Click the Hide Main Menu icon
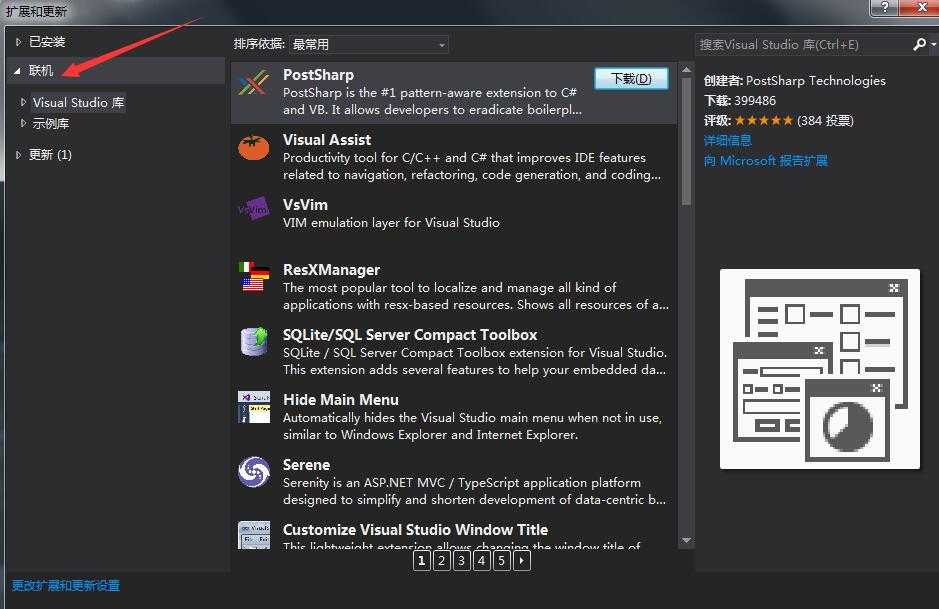 pyautogui.click(x=254, y=407)
